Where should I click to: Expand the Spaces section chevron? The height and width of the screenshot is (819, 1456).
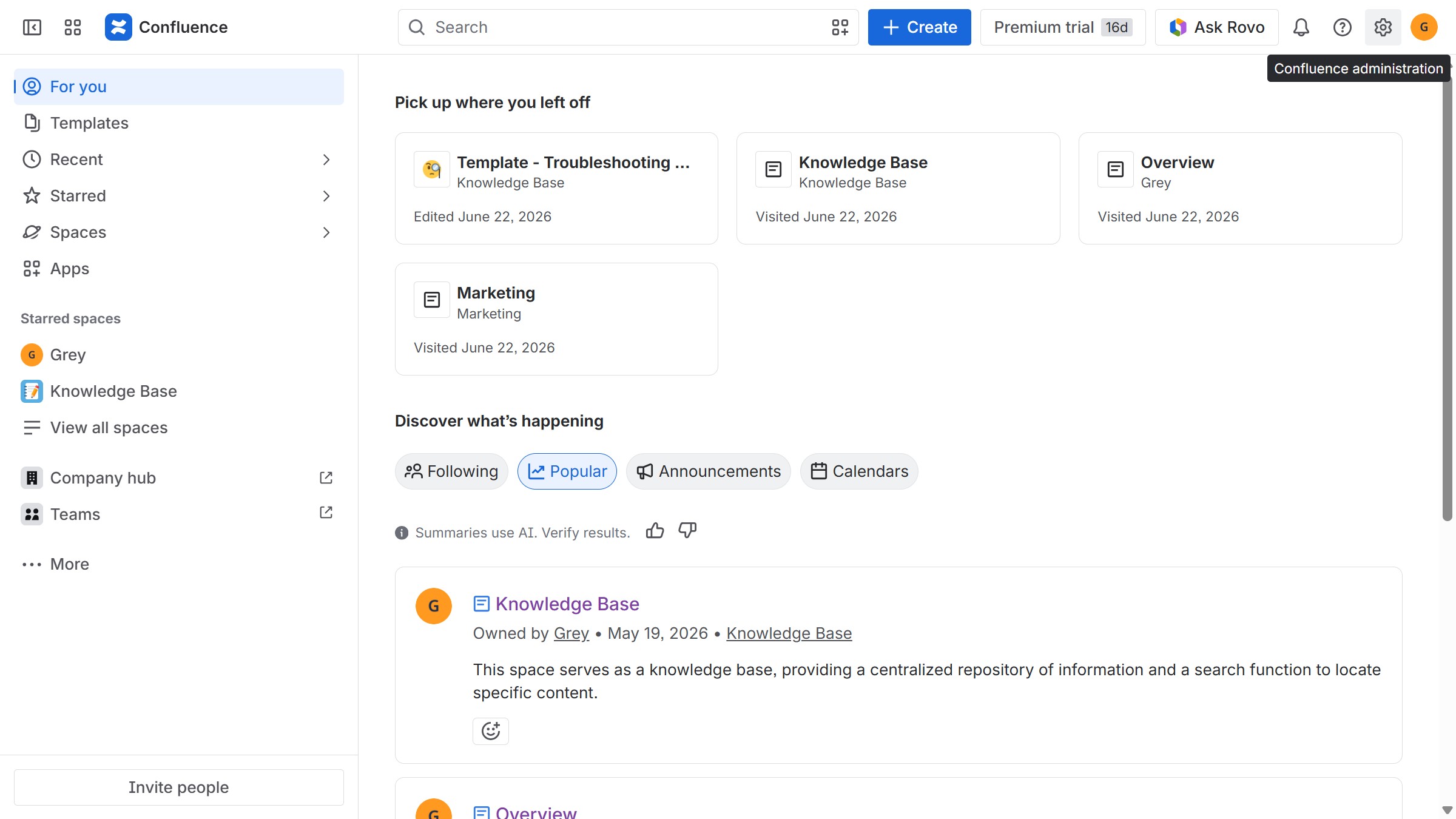(326, 232)
